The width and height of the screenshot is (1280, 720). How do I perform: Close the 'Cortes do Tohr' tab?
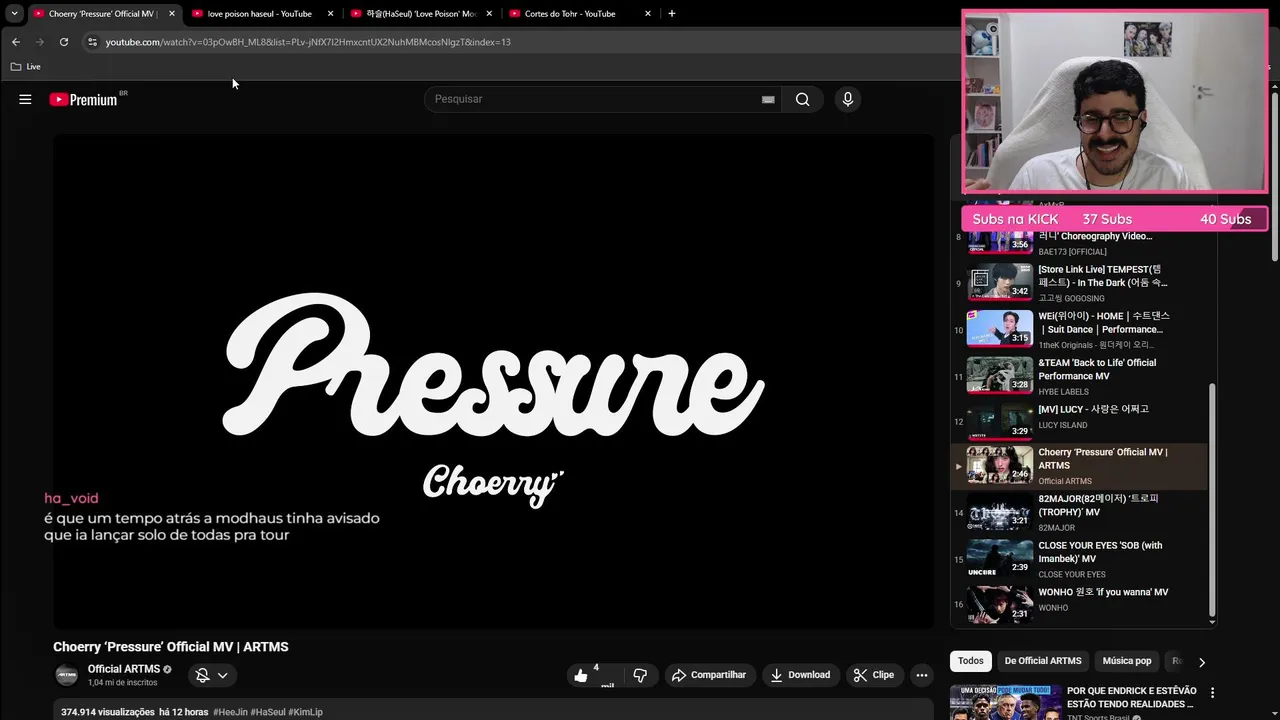click(x=648, y=14)
